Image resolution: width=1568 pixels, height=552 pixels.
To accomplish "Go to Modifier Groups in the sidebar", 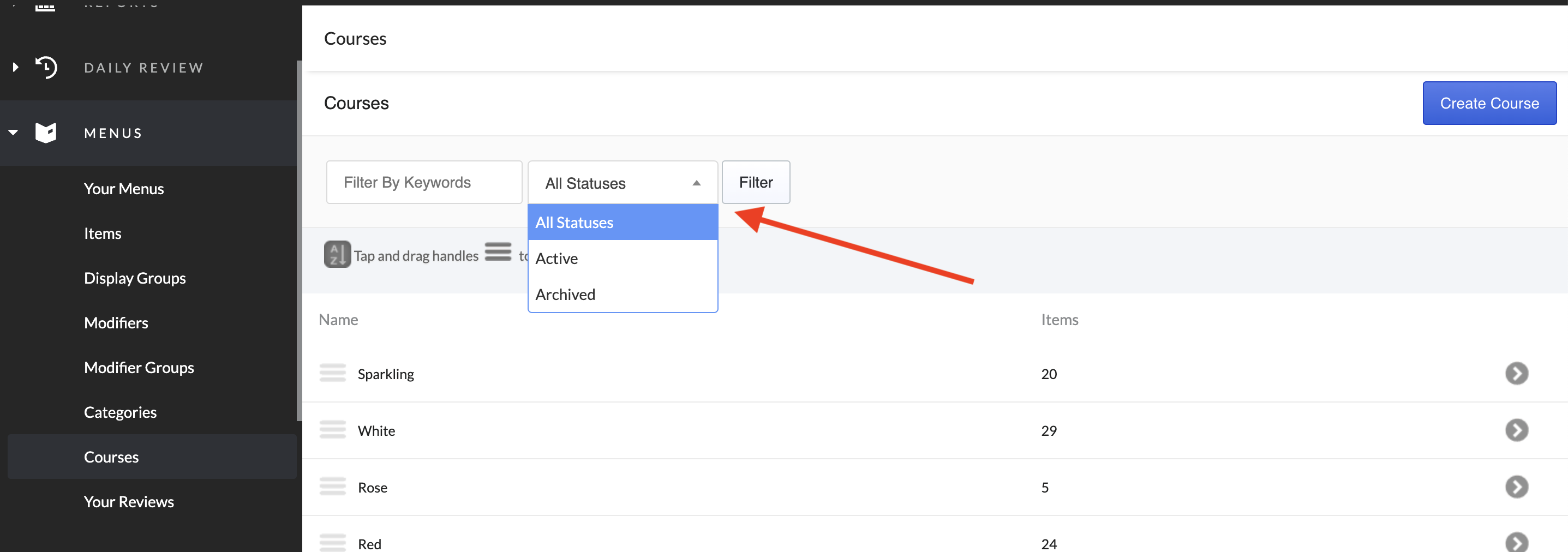I will [139, 367].
